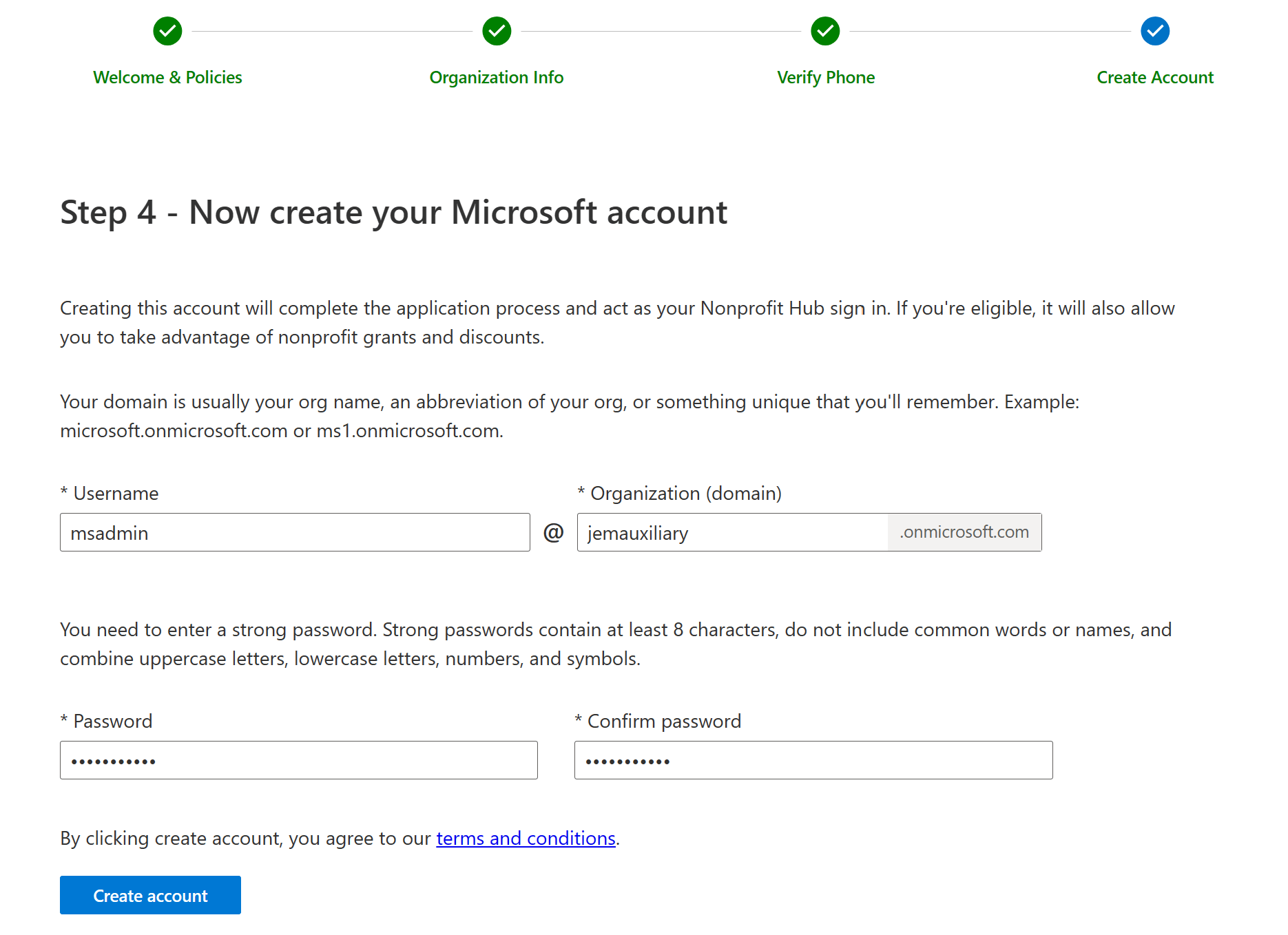Screen dimensions: 1288x935
Task: Select the Organization Info step label
Action: (x=497, y=77)
